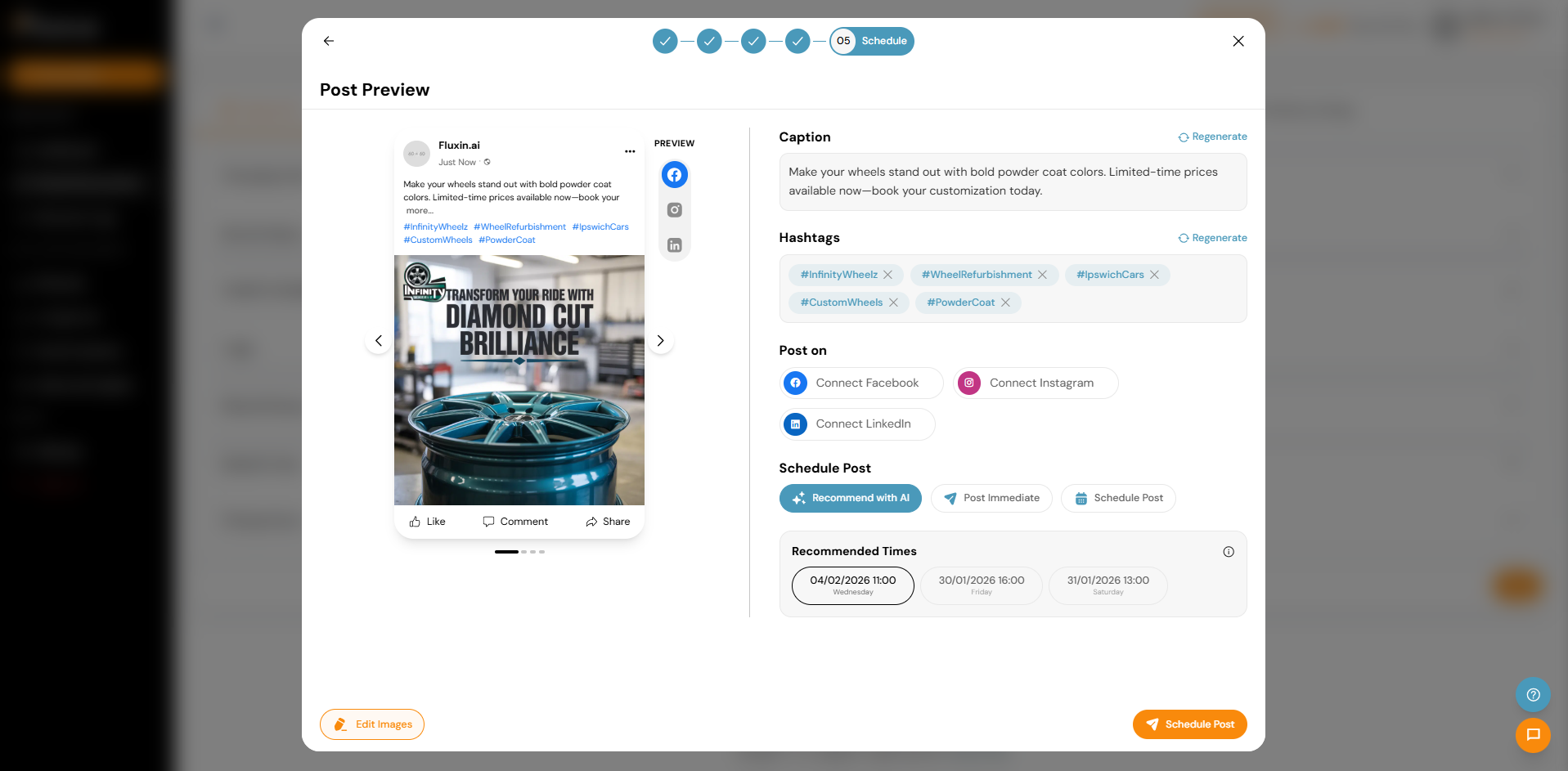Go to previous image with left chevron

point(378,340)
